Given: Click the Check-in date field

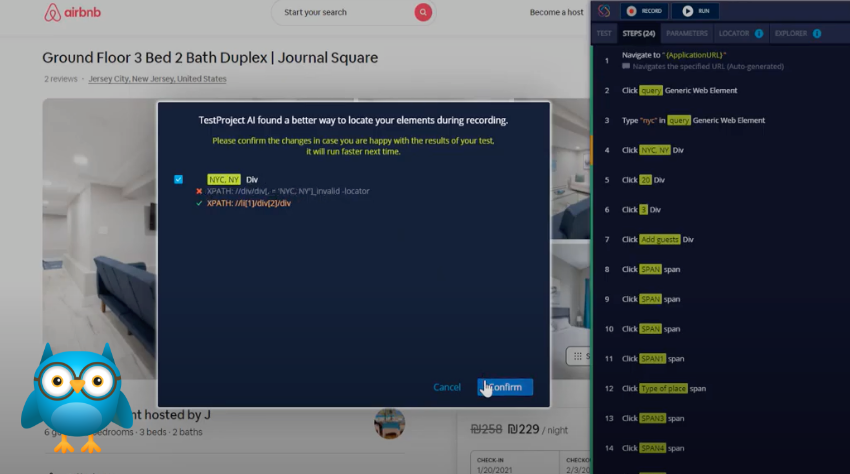Looking at the screenshot, I should click(514, 465).
